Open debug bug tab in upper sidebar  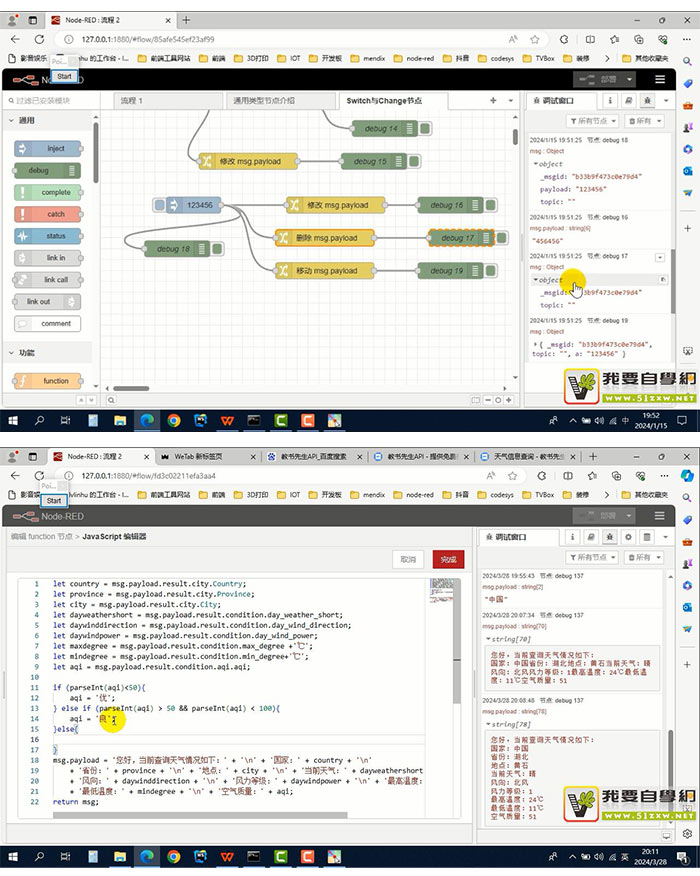(647, 101)
